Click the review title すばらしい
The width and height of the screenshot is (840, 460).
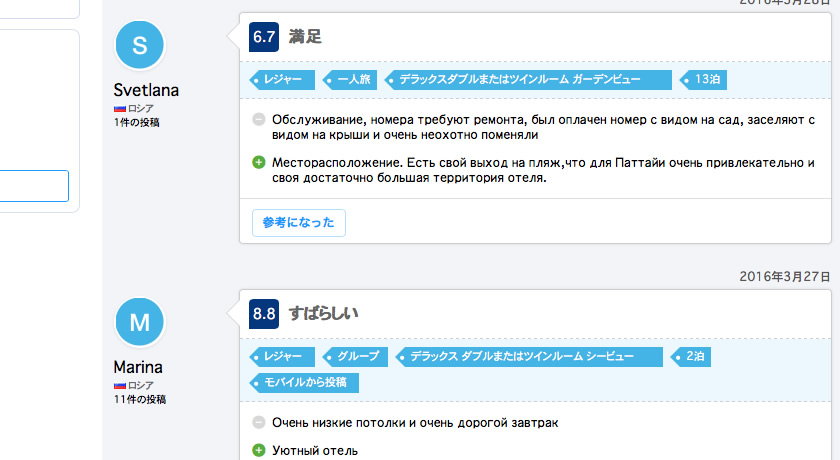click(x=323, y=314)
